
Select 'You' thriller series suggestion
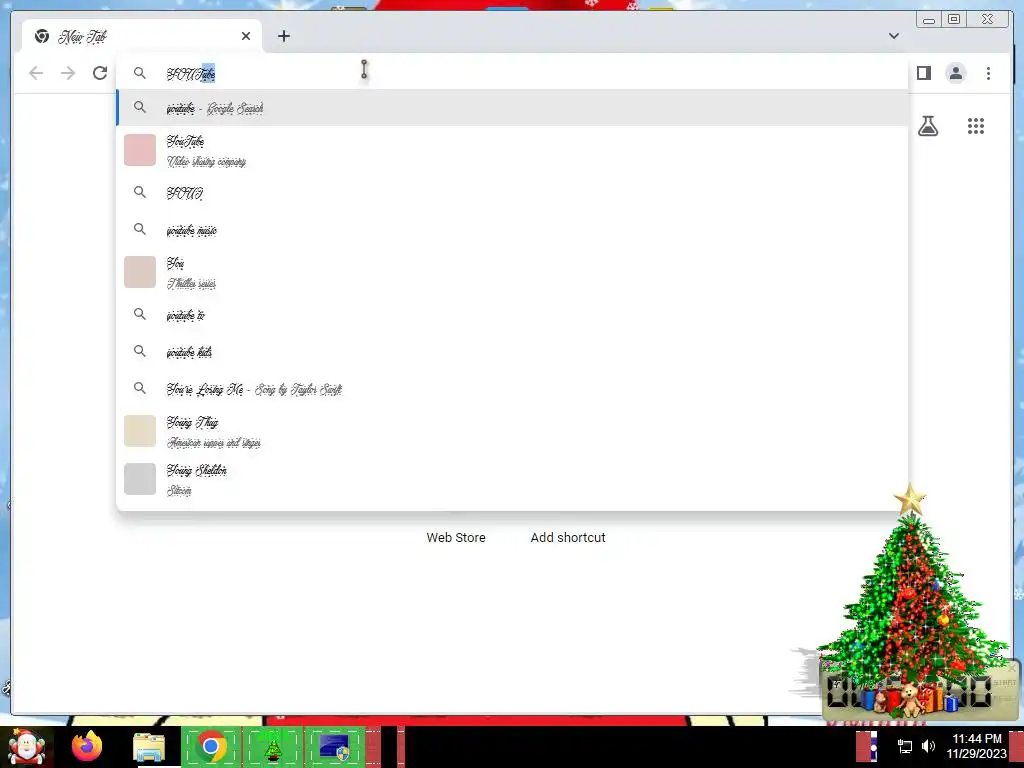tap(512, 272)
